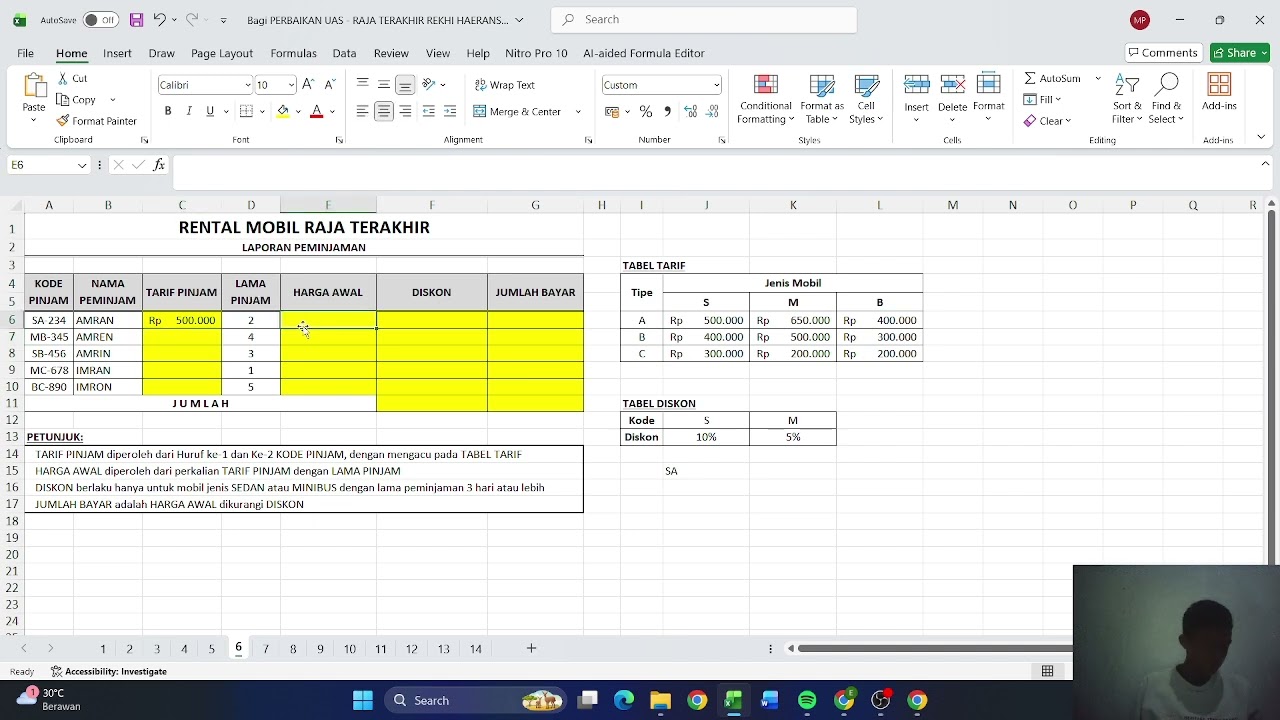Toggle Bold formatting
The height and width of the screenshot is (720, 1280).
[168, 112]
